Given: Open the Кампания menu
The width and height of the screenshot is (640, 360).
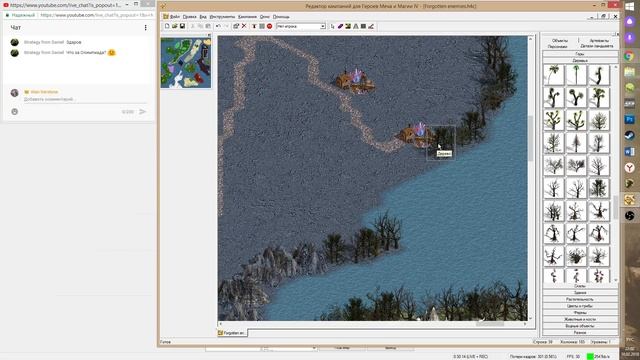Looking at the screenshot, I should click(247, 17).
